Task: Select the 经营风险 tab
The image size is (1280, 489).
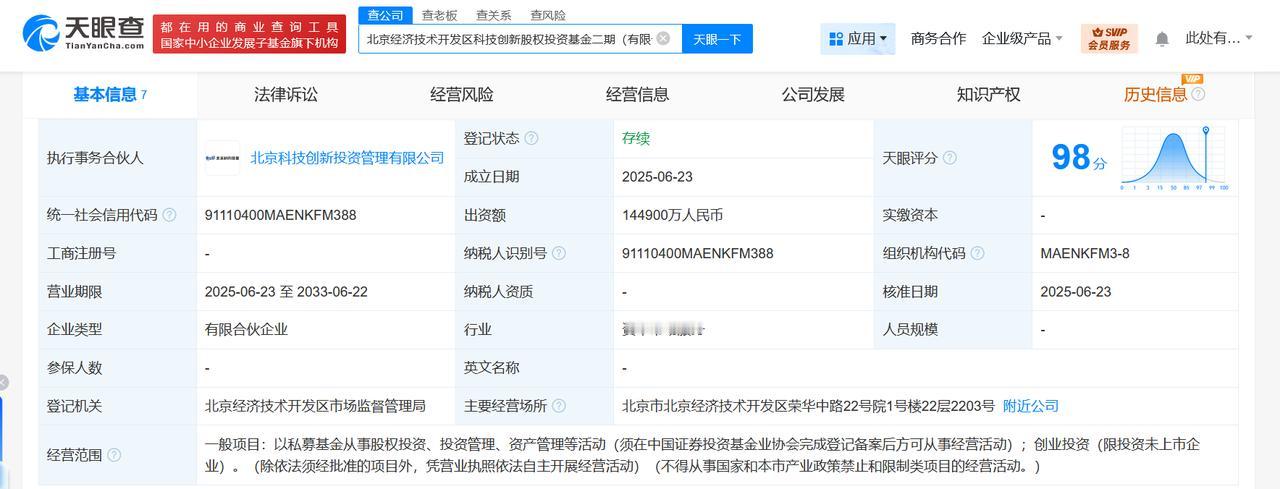Action: [x=462, y=94]
